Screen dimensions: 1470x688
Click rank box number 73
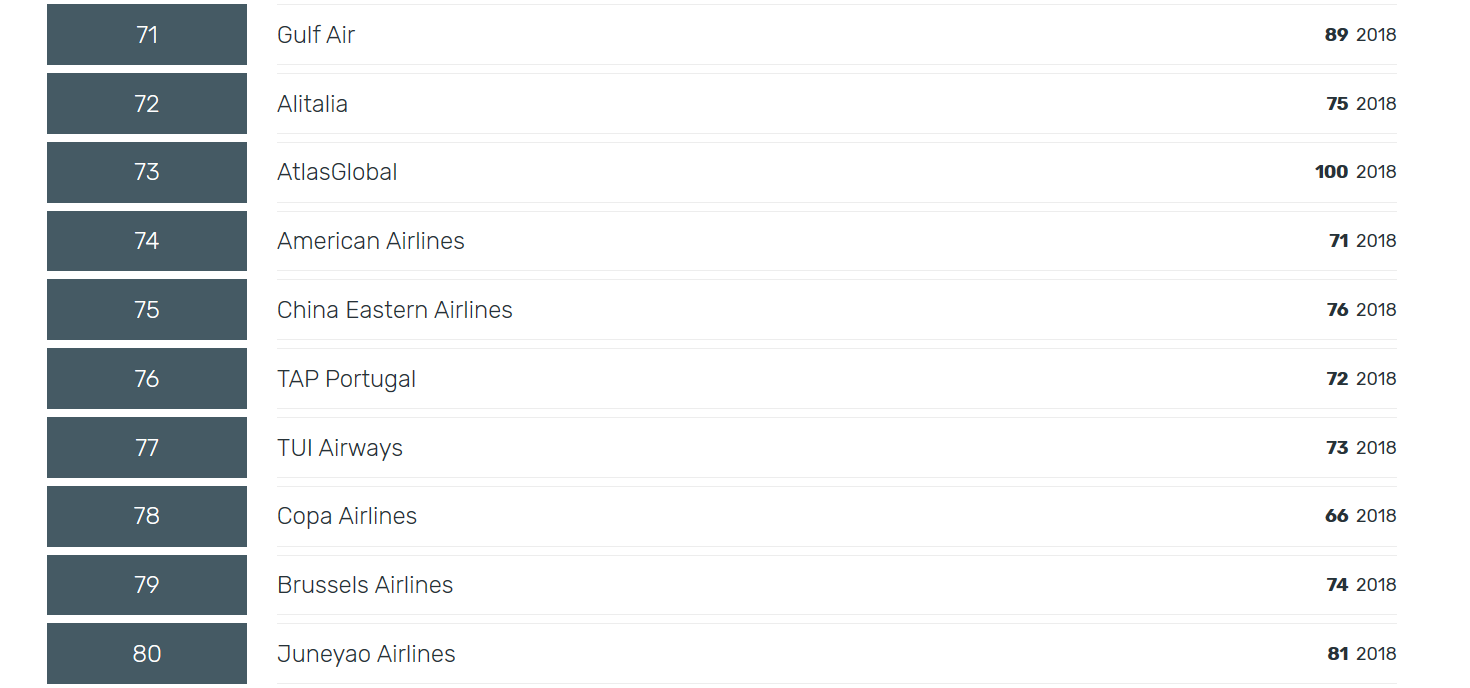click(x=147, y=172)
